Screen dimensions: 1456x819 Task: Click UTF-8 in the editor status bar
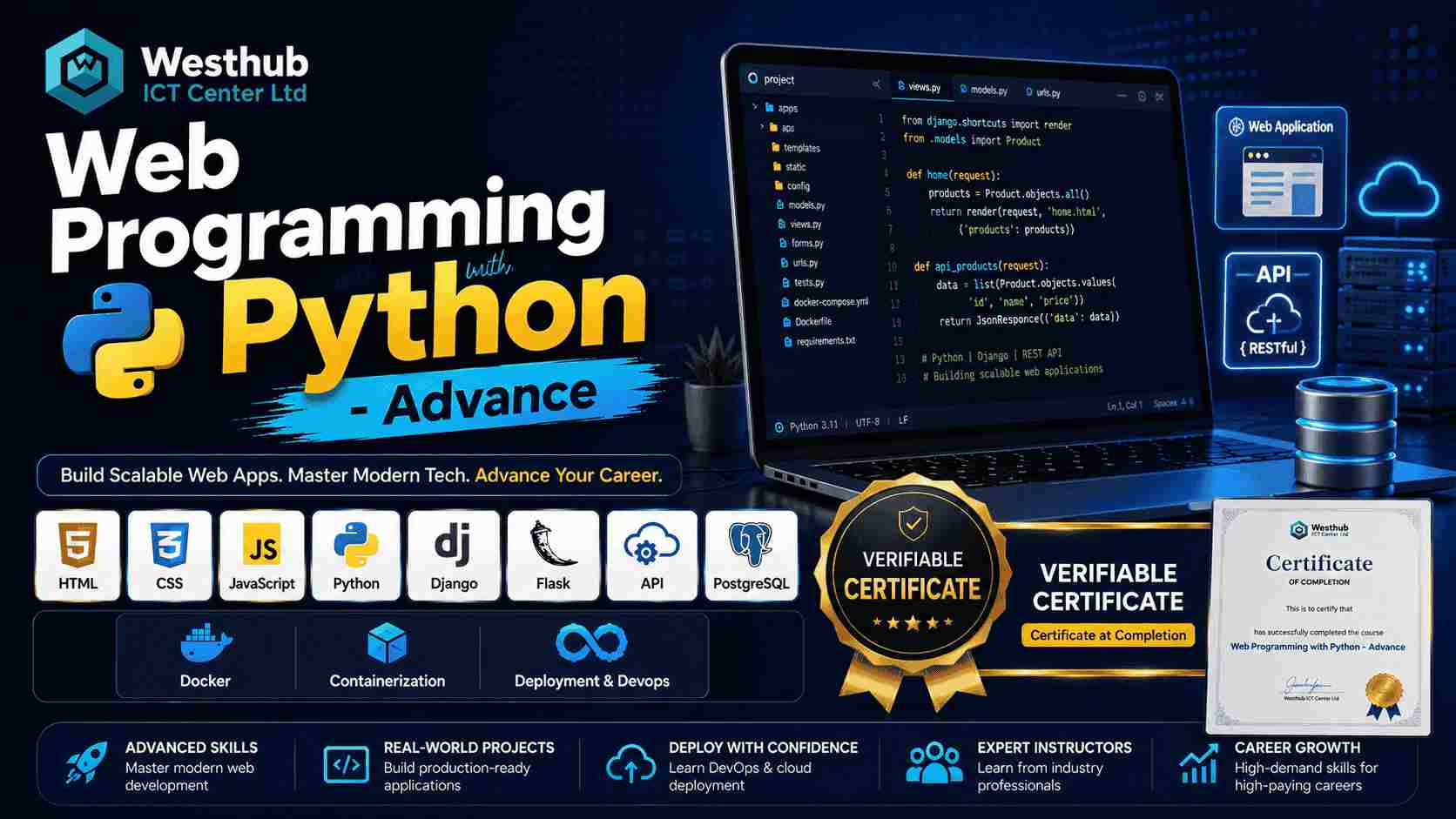(867, 422)
